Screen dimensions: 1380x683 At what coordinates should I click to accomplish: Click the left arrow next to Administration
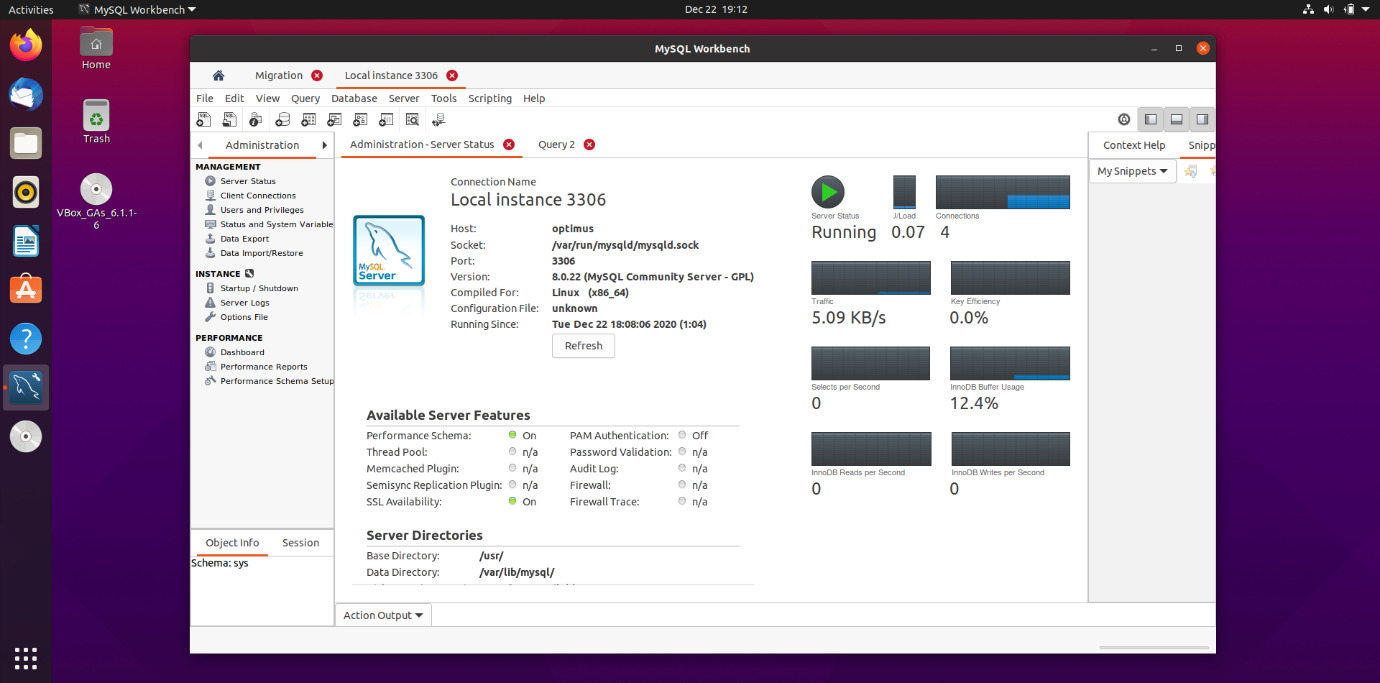pyautogui.click(x=200, y=145)
